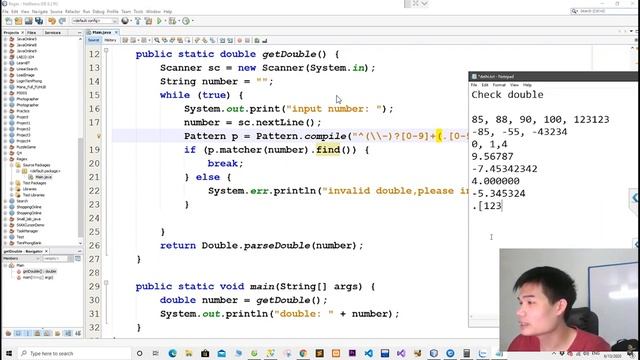Screen dimensions: 640x360
Task: Build project with the hammer icon
Action: tap(138, 21)
